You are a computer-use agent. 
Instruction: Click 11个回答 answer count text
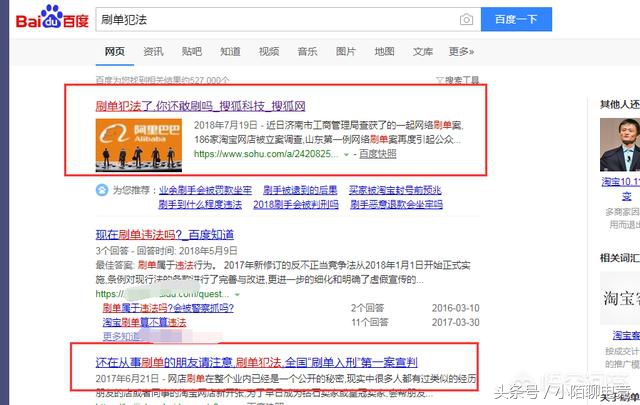click(x=370, y=322)
